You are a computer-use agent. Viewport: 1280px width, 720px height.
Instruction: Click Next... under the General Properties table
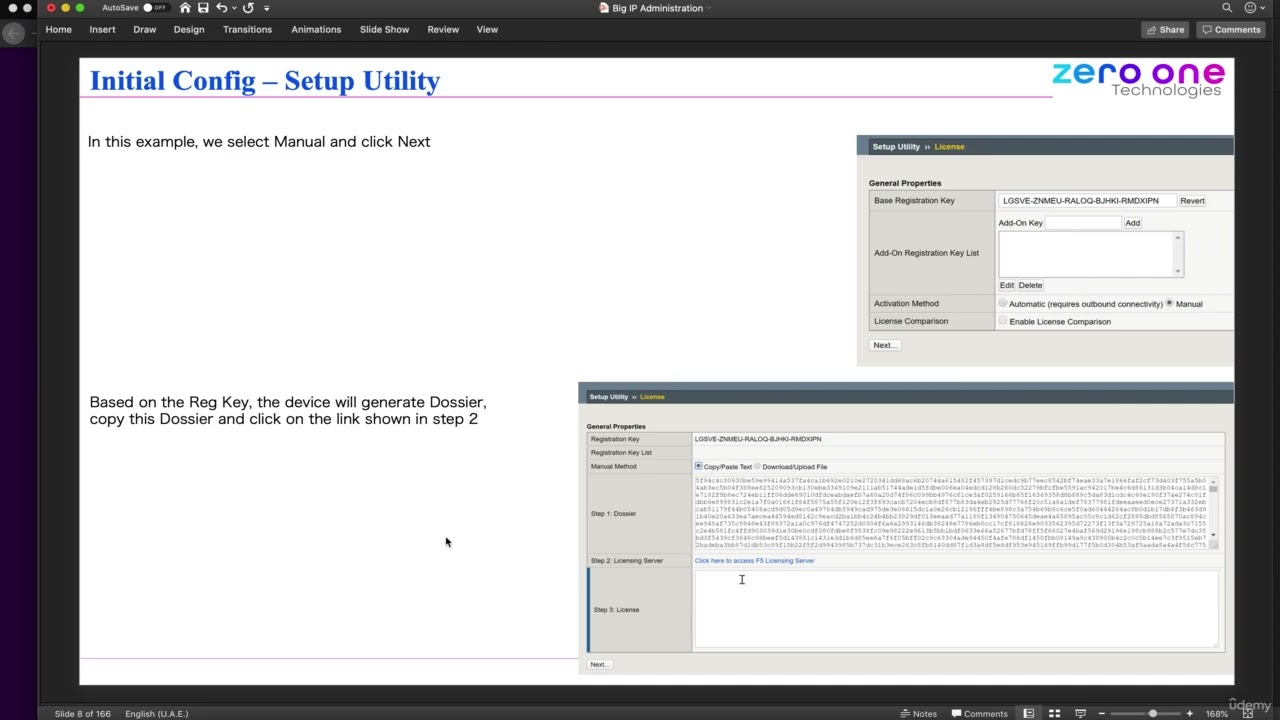click(884, 345)
